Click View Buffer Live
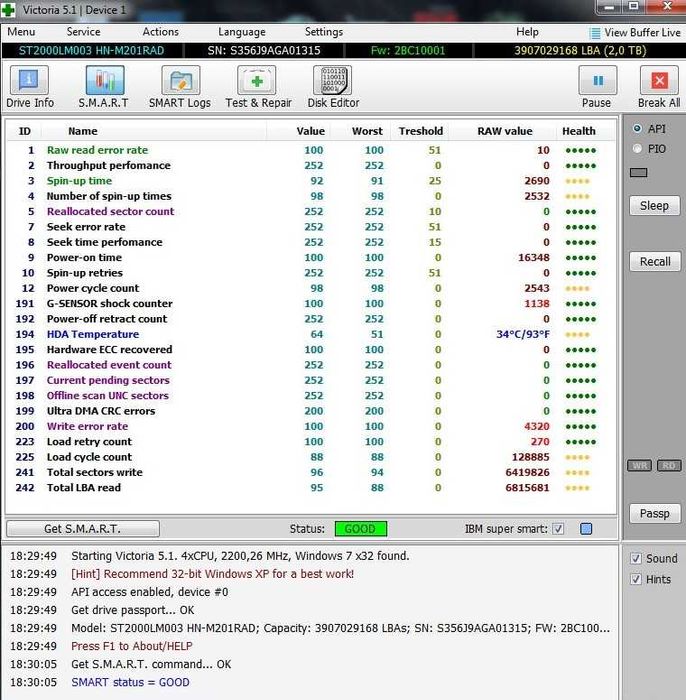This screenshot has width=686, height=700. [x=635, y=33]
